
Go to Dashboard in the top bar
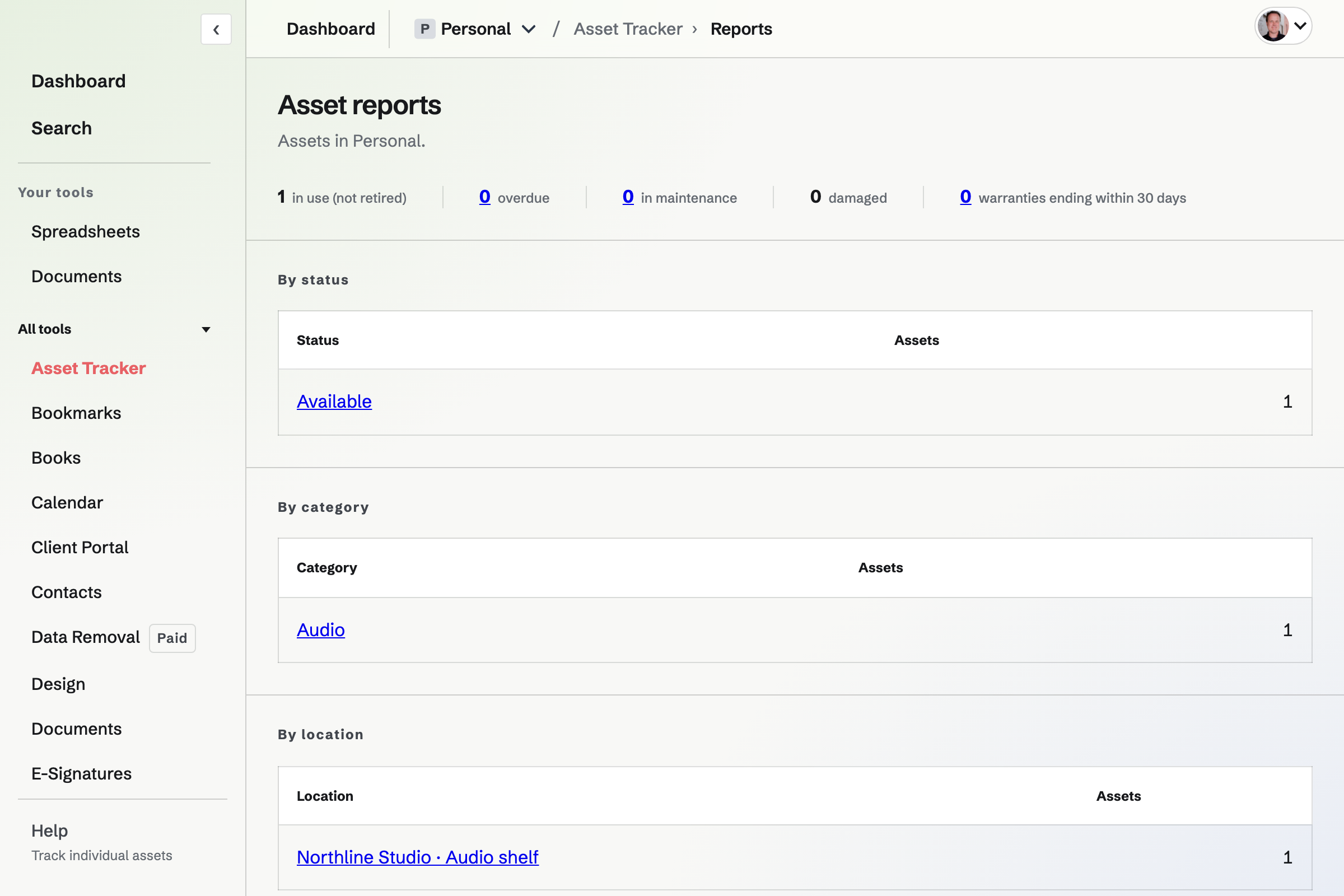331,29
